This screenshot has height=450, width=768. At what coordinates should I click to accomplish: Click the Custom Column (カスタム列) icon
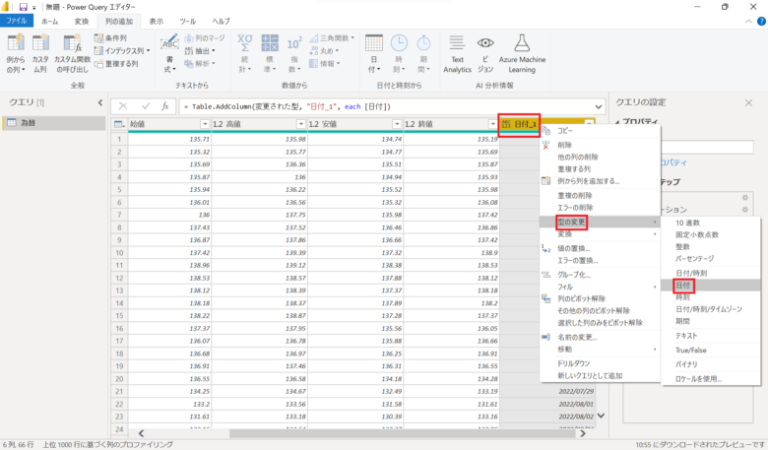pos(41,46)
